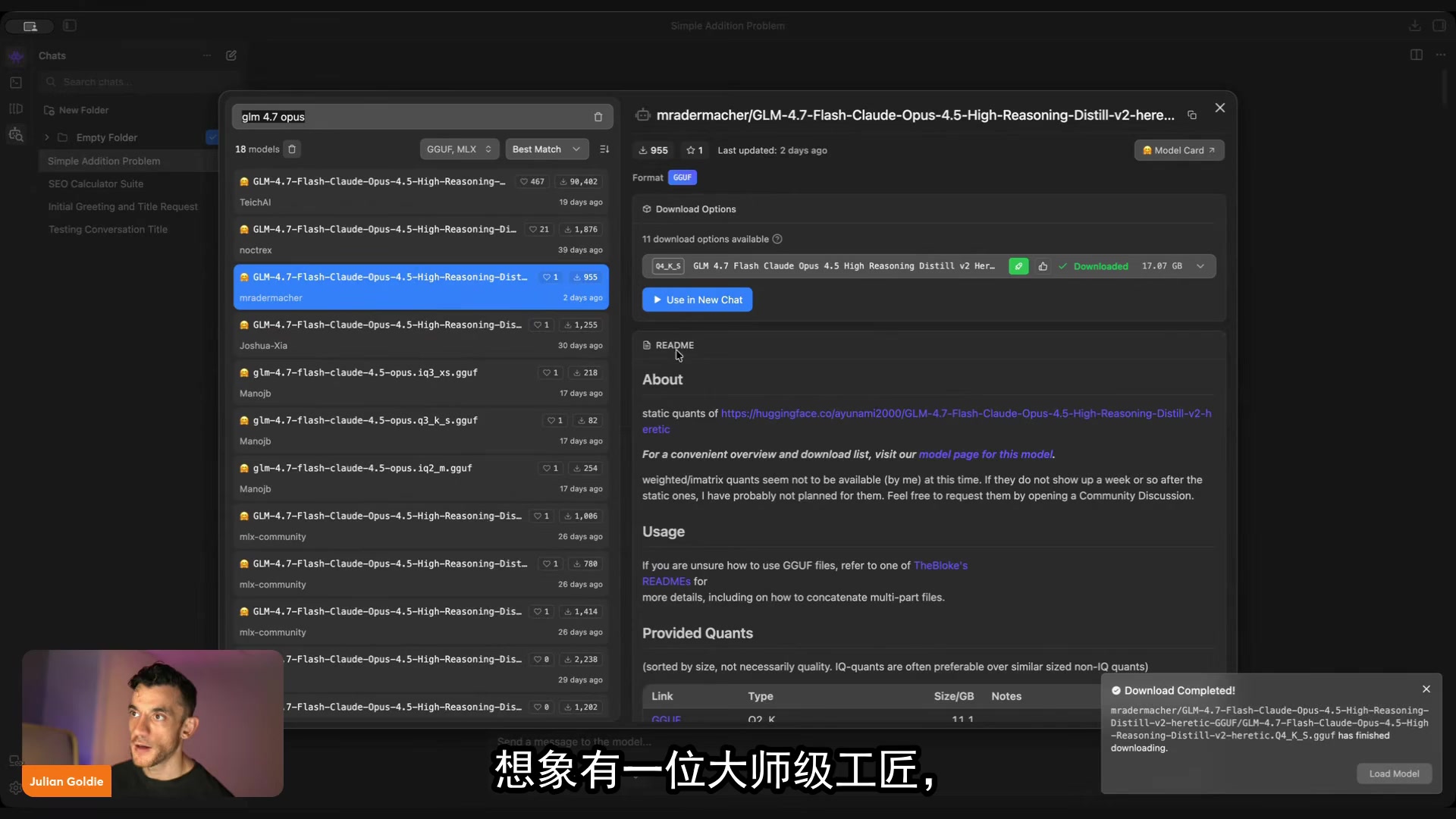This screenshot has height=819, width=1456.
Task: Click the green rocket icon on Q4_K_S row
Action: (1018, 266)
